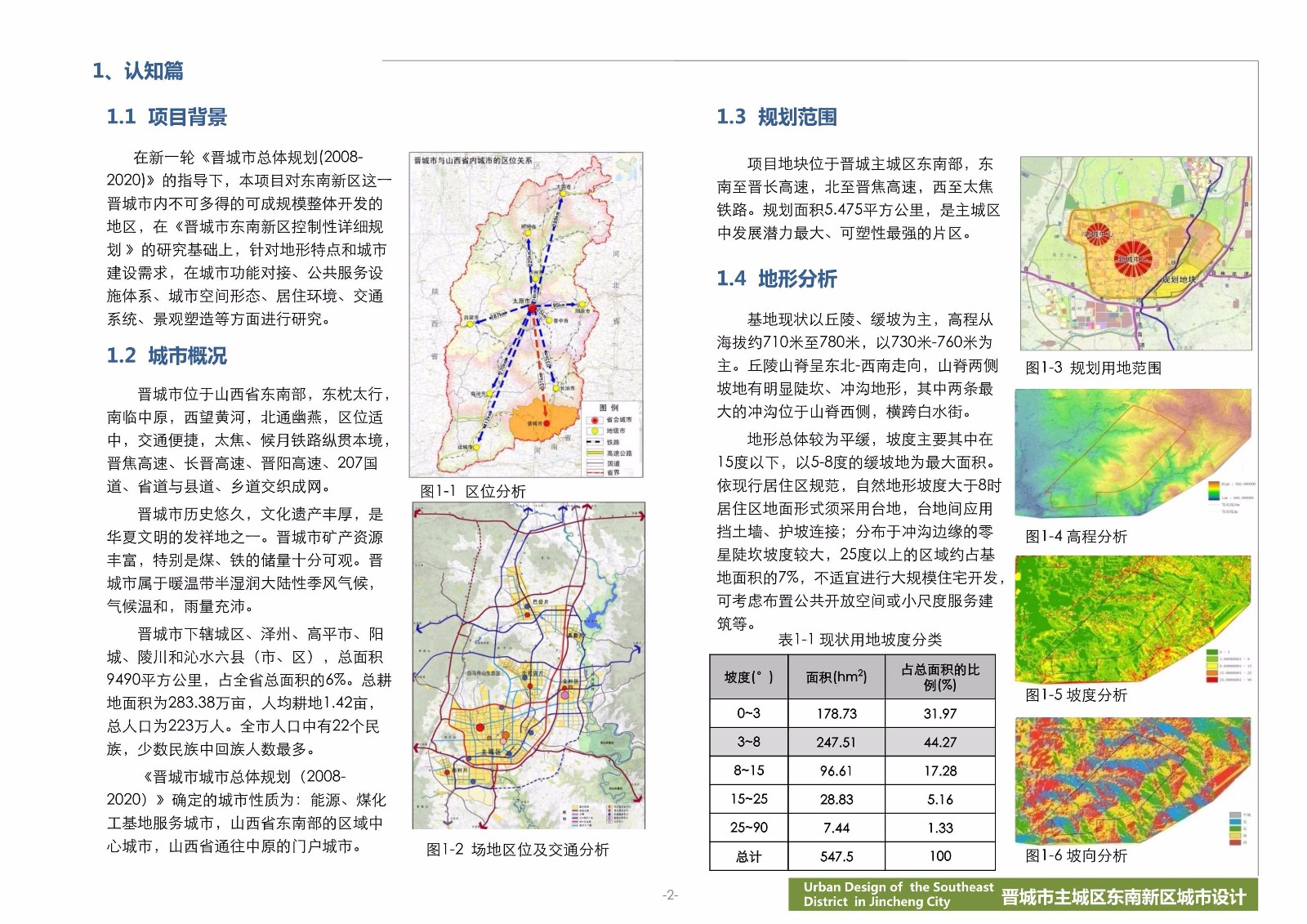Viewport: 1307px width, 924px height.
Task: Select caption 图1-1 区位分析
Action: coord(472,491)
